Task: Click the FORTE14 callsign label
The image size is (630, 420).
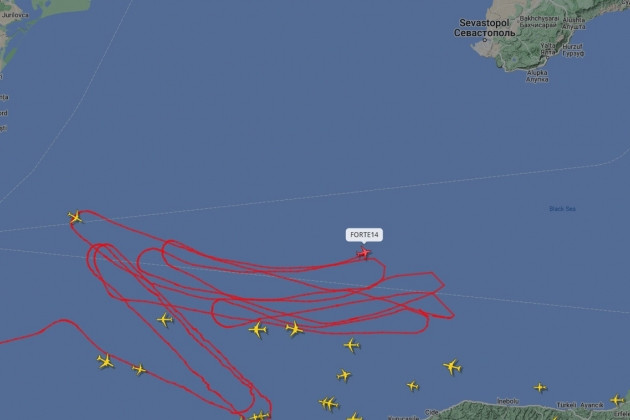Action: tap(364, 235)
